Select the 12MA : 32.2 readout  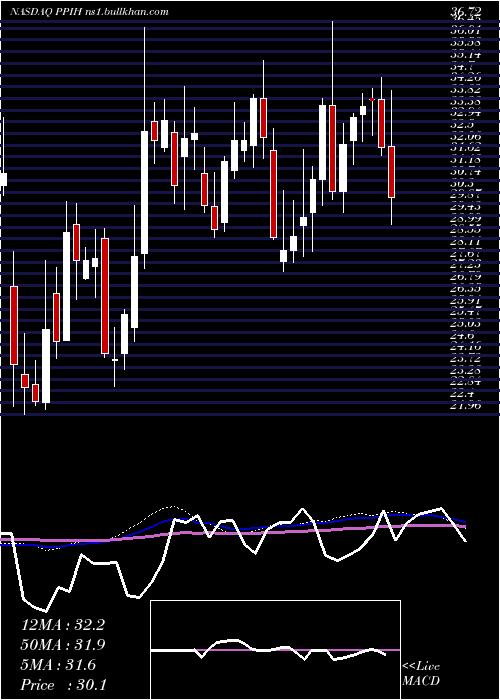coord(63,625)
